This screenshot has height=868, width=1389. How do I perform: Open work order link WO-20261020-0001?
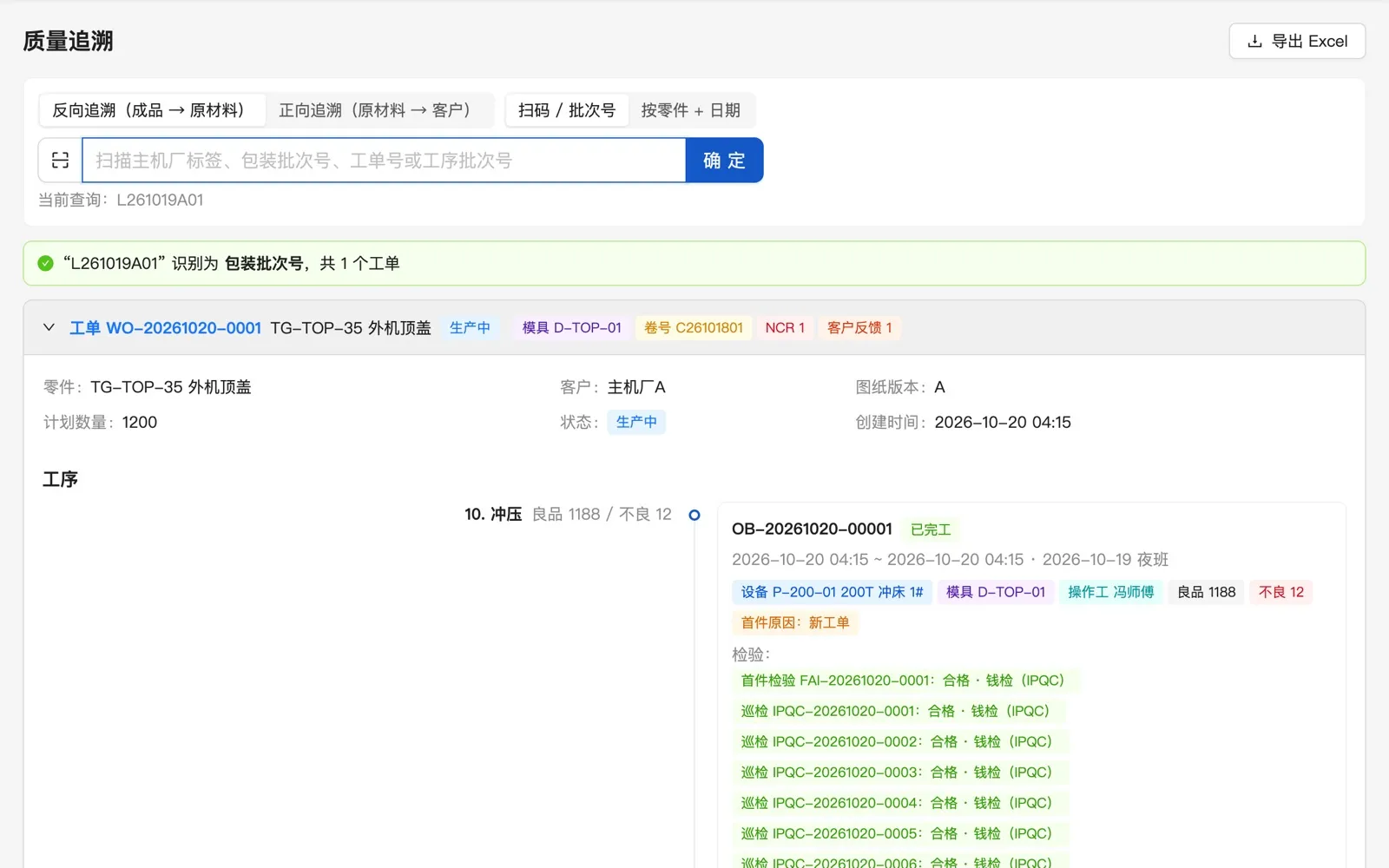165,327
